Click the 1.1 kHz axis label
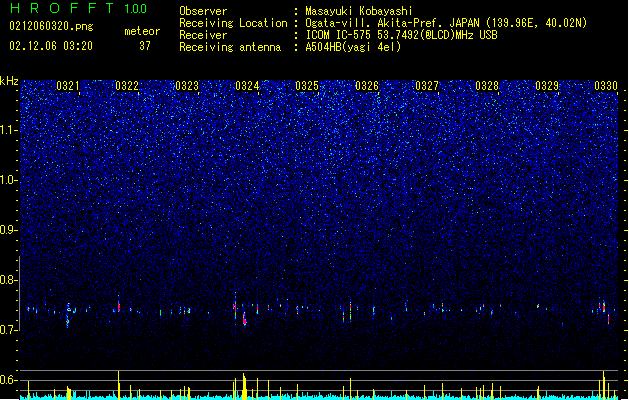This screenshot has width=629, height=400. coord(9,130)
